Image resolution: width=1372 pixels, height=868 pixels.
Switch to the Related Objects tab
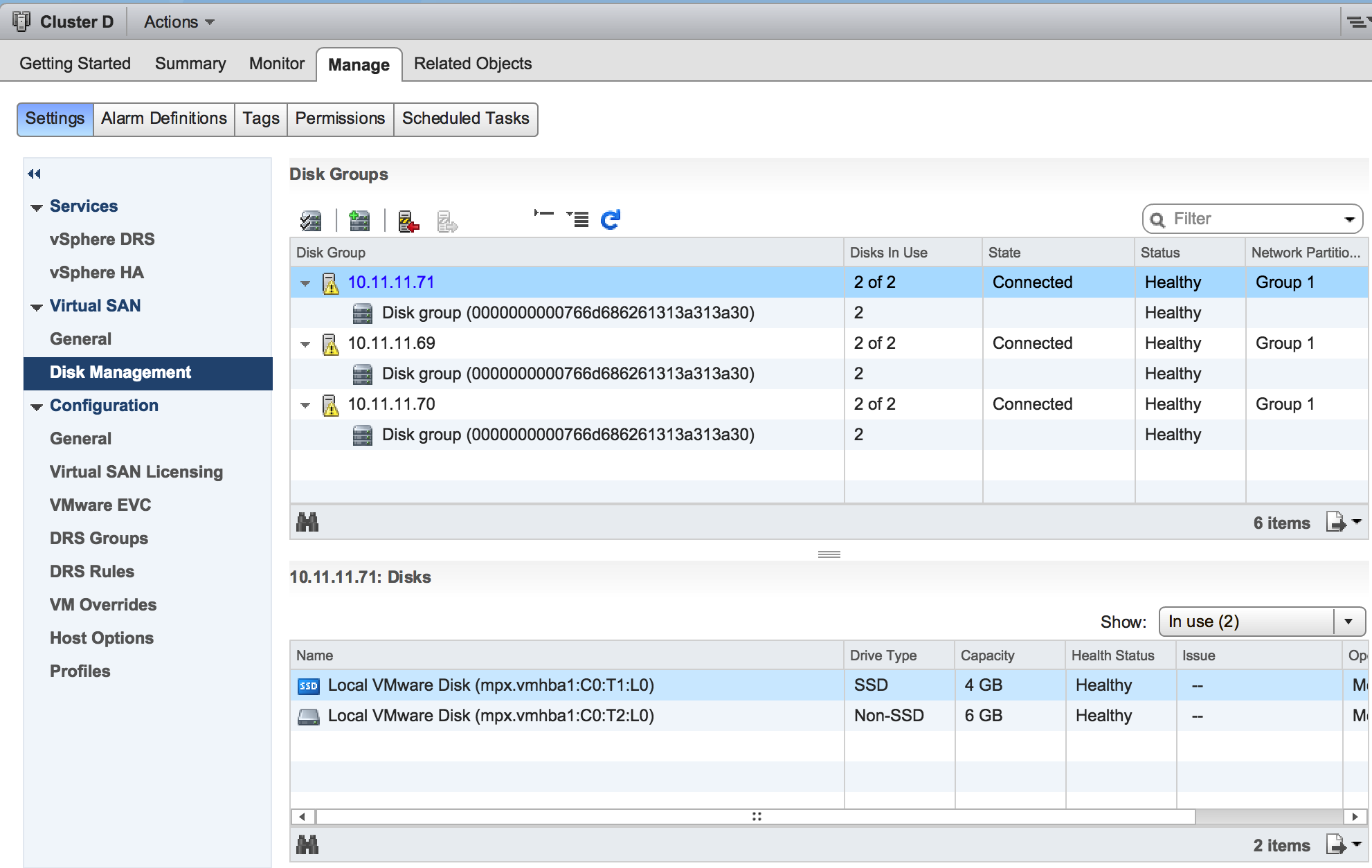point(473,64)
